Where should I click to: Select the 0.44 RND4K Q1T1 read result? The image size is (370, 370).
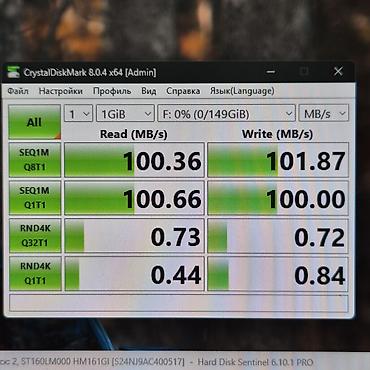(x=134, y=274)
